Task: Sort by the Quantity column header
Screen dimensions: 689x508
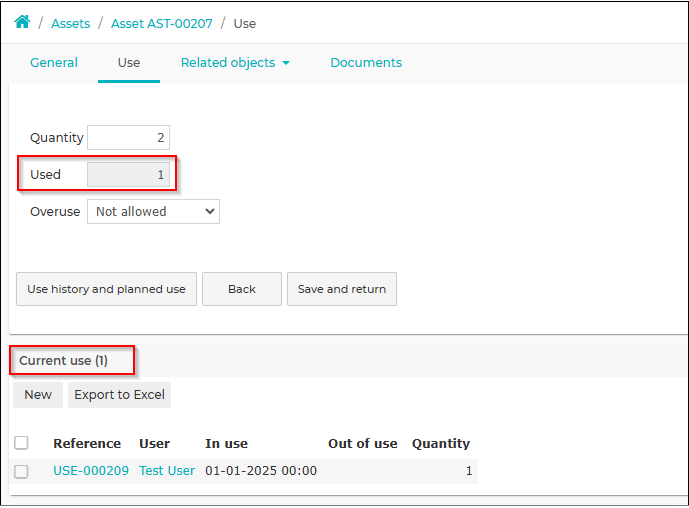Action: coord(441,444)
